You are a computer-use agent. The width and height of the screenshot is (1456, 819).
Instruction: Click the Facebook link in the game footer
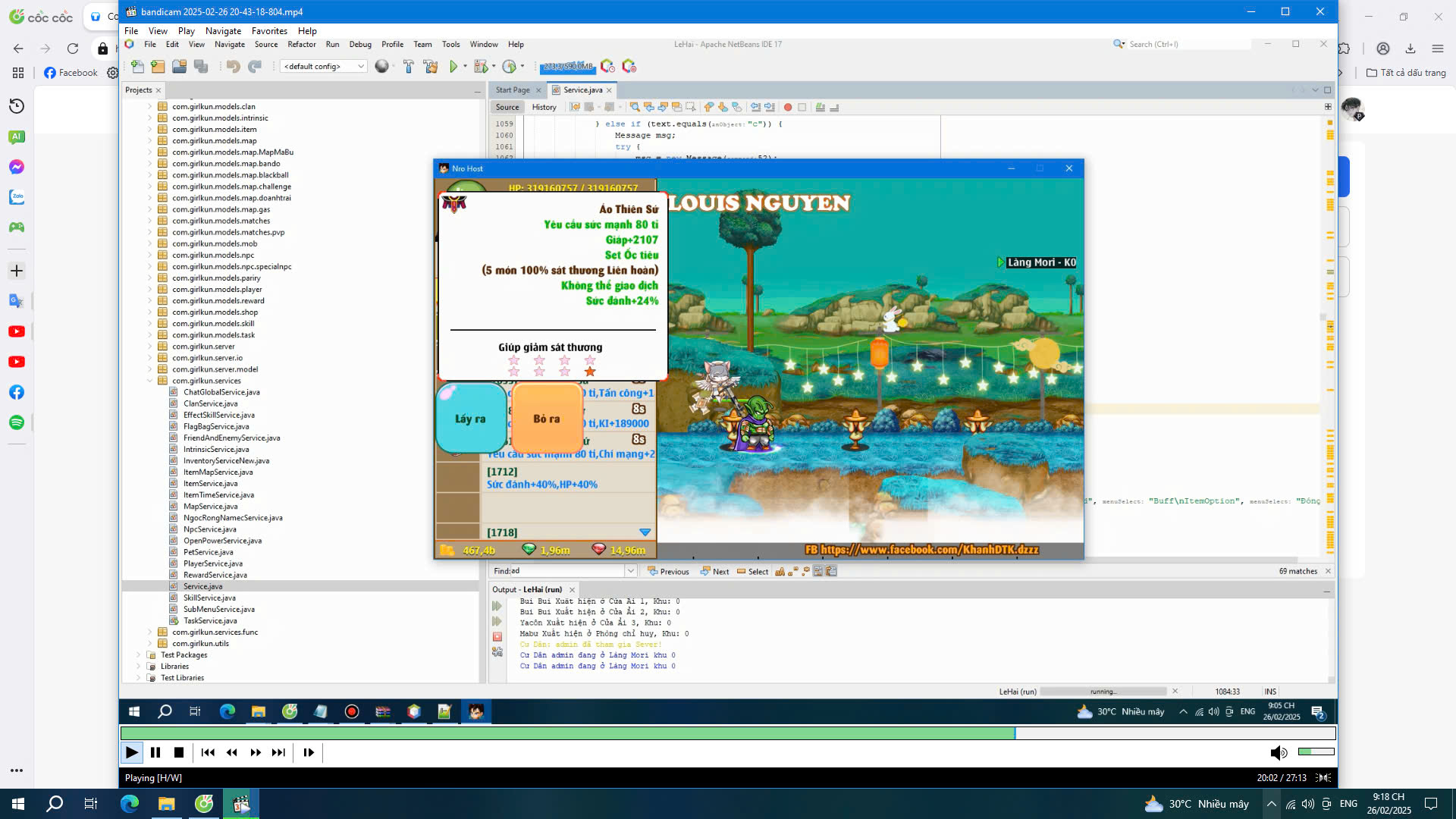(x=921, y=550)
